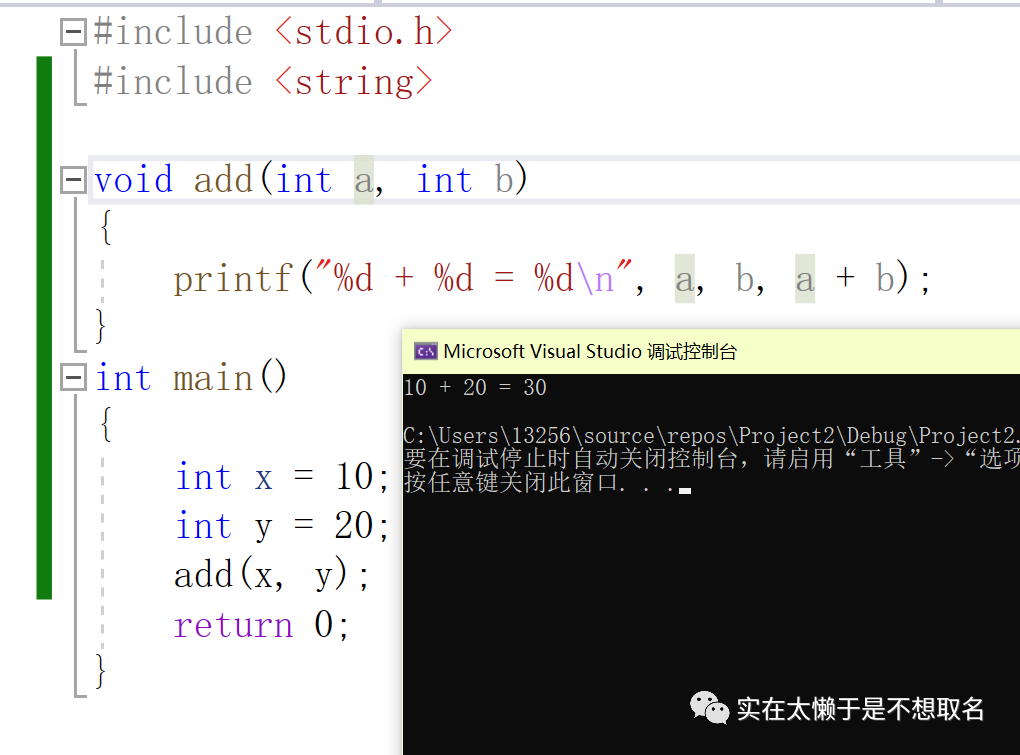Viewport: 1020px width, 755px height.
Task: Place cursor on int x = 10 line
Action: 282,478
